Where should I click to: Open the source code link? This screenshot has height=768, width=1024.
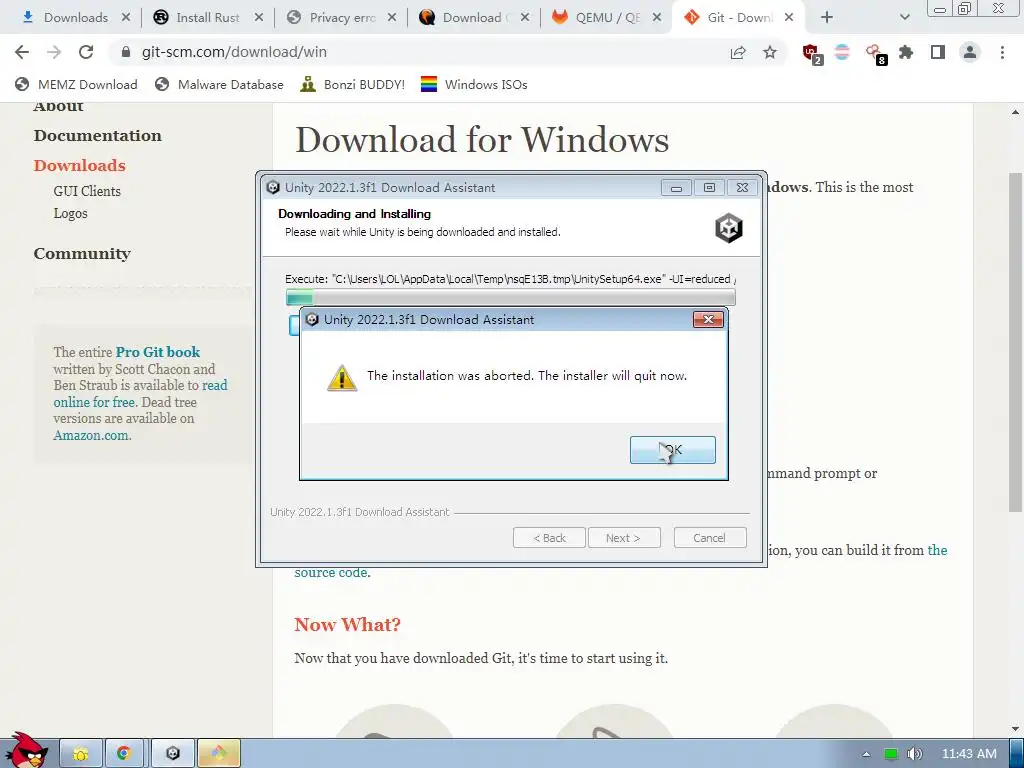[x=331, y=573]
